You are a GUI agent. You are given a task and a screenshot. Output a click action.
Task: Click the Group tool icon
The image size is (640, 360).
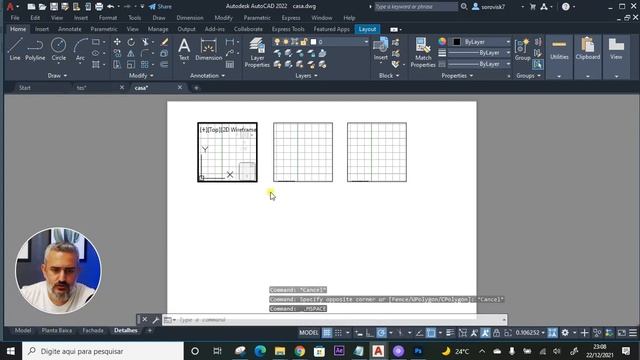522,50
